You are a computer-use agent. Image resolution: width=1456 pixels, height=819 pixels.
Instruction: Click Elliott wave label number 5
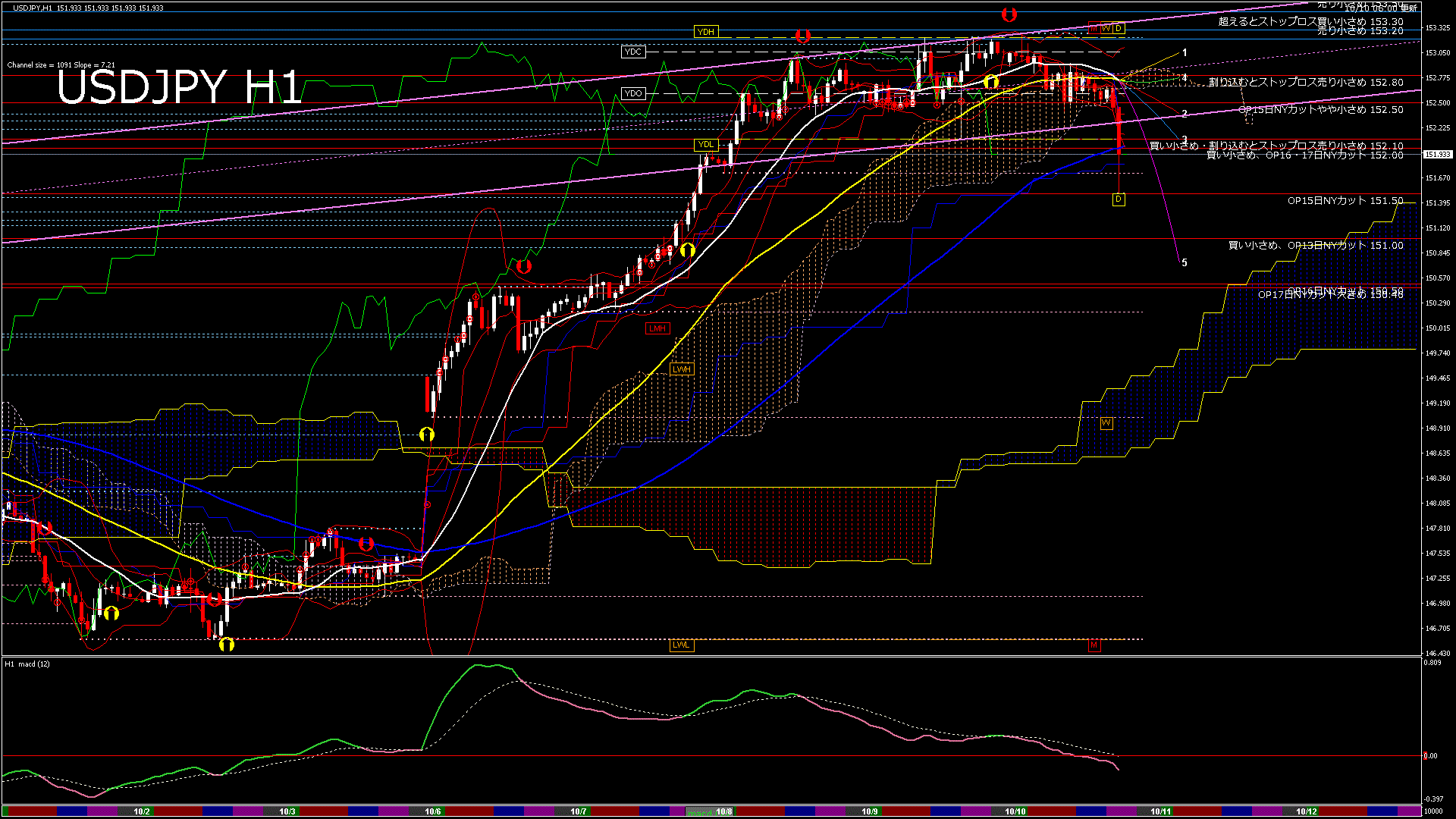(x=1185, y=263)
